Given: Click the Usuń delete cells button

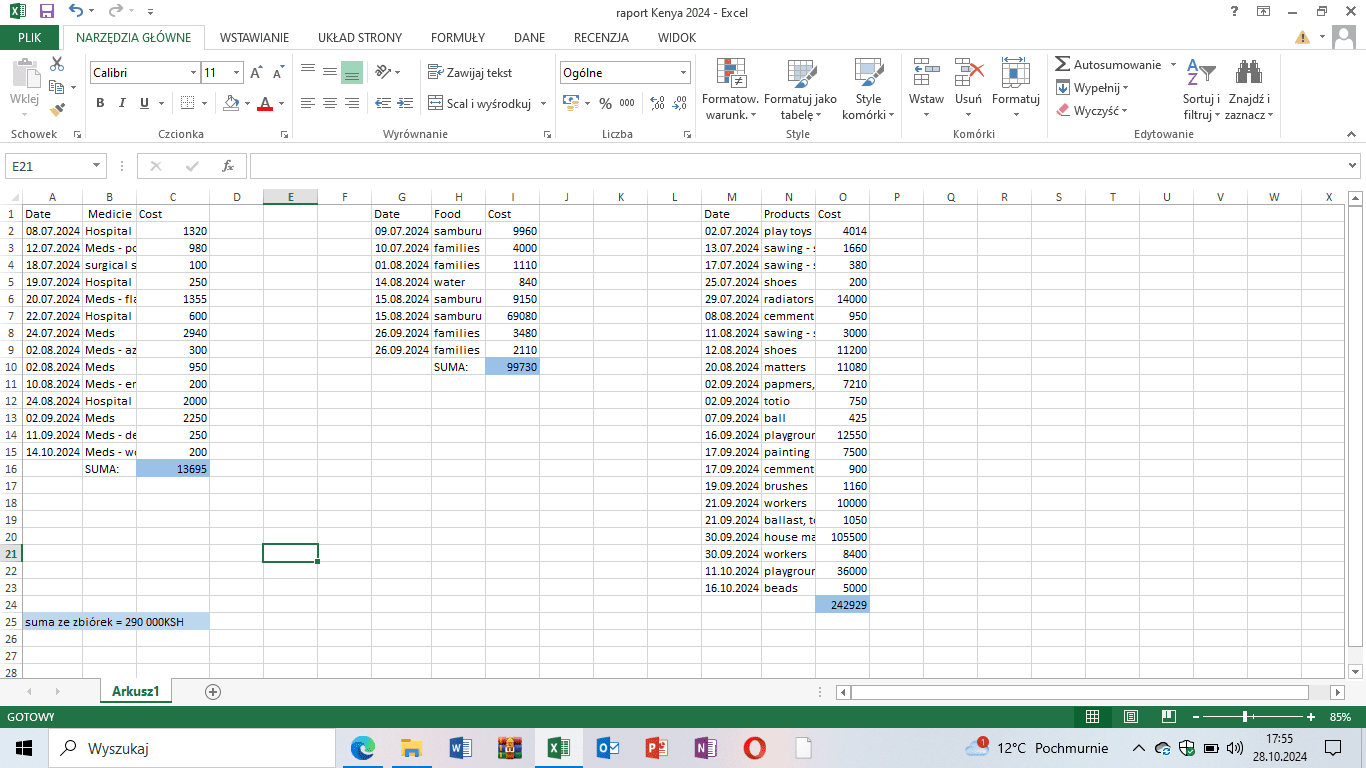Looking at the screenshot, I should click(968, 89).
